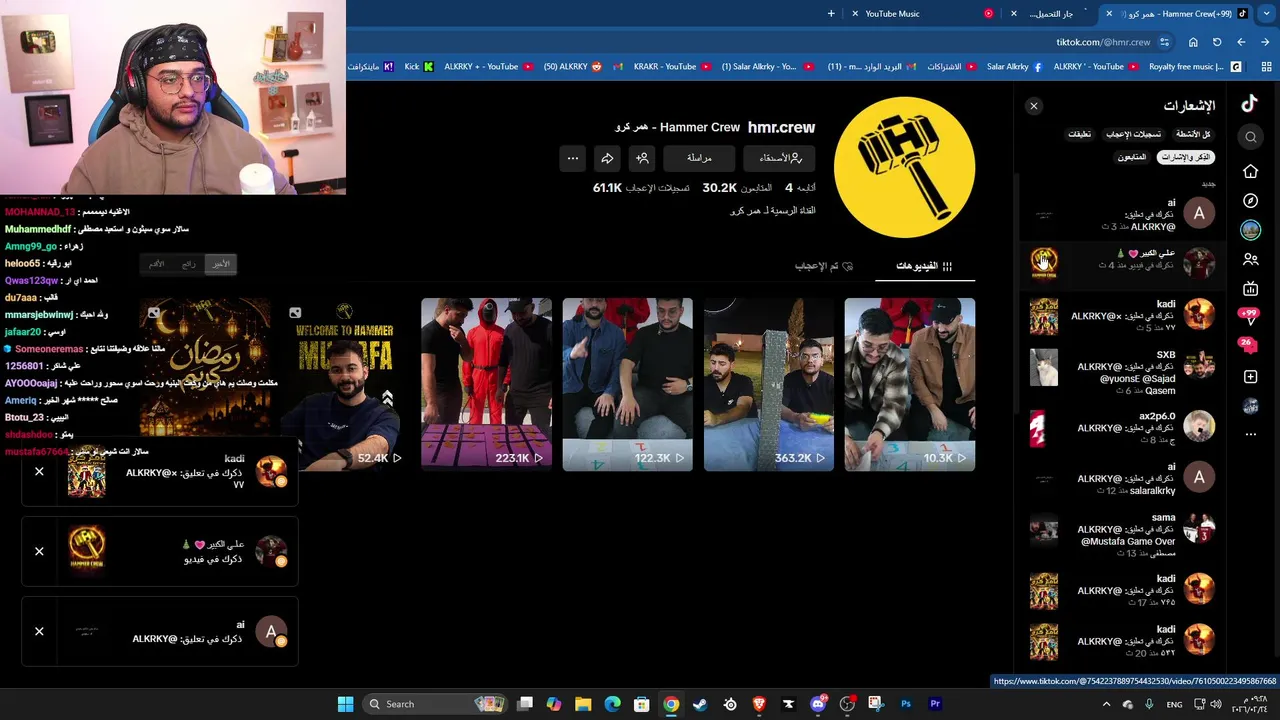Click the Friends follow-status button
Viewport: 1280px width, 720px height.
click(x=779, y=158)
